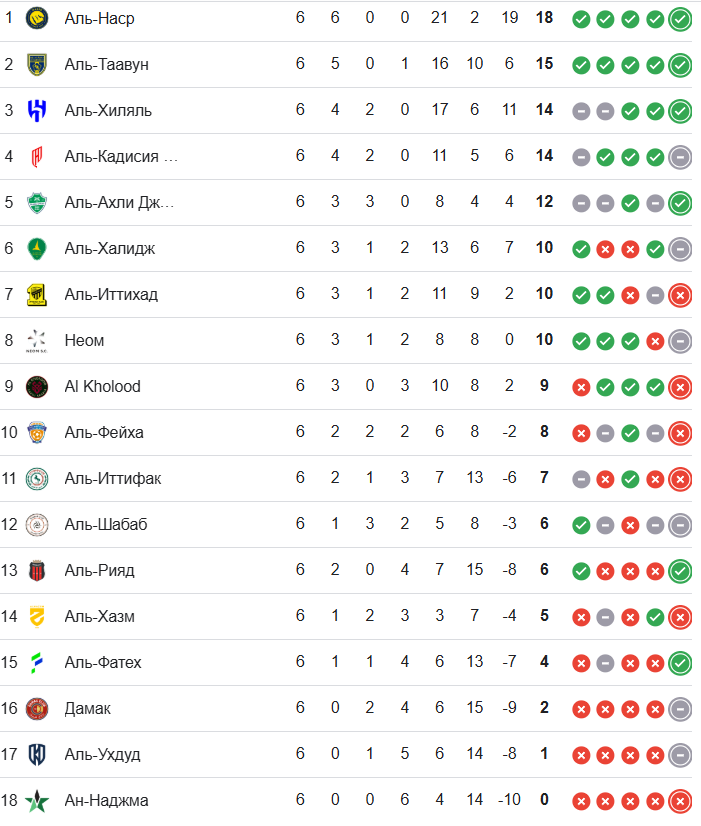Viewport: 701px width, 826px height.
Task: Click Аль-Иттихад's latest loss indicator
Action: click(680, 294)
